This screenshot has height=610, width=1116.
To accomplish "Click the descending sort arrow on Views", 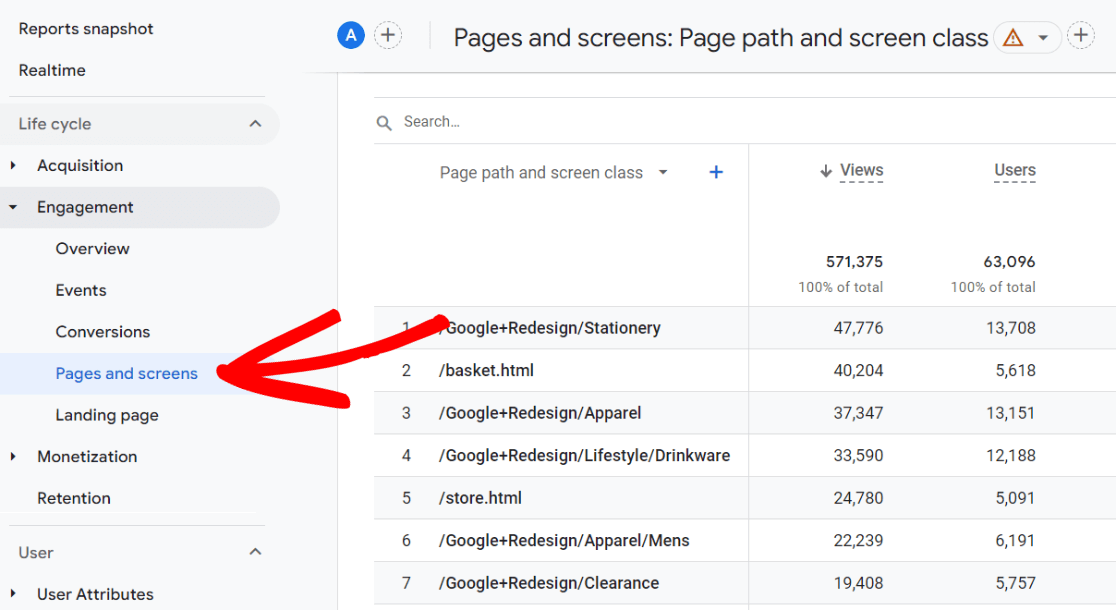I will 824,169.
